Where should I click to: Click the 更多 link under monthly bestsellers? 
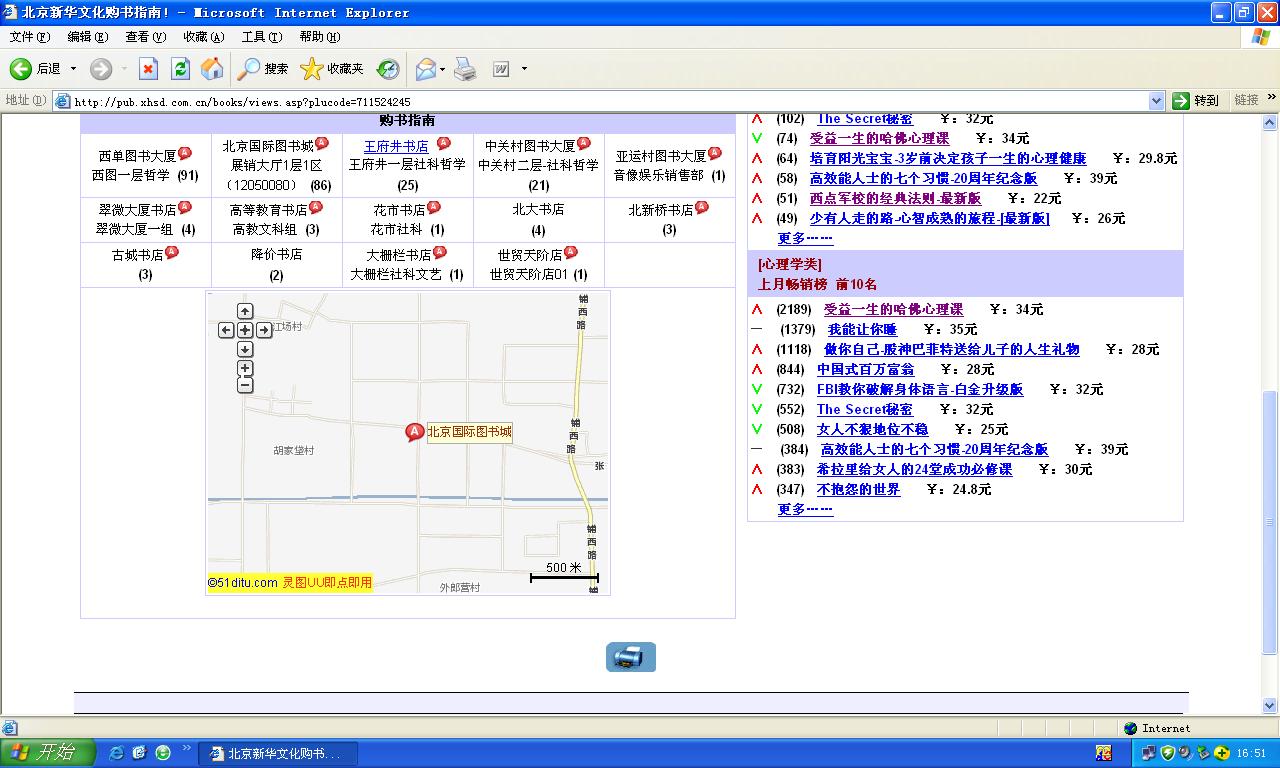(x=805, y=509)
